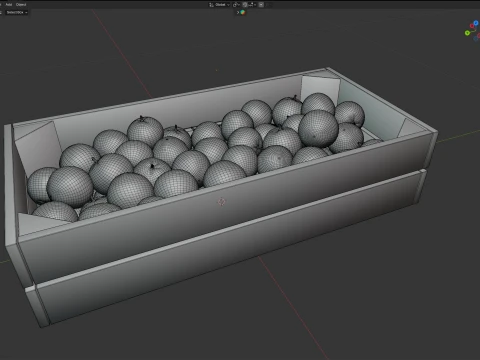
Task: Select the crate's lower front plank
Action: click(230, 247)
